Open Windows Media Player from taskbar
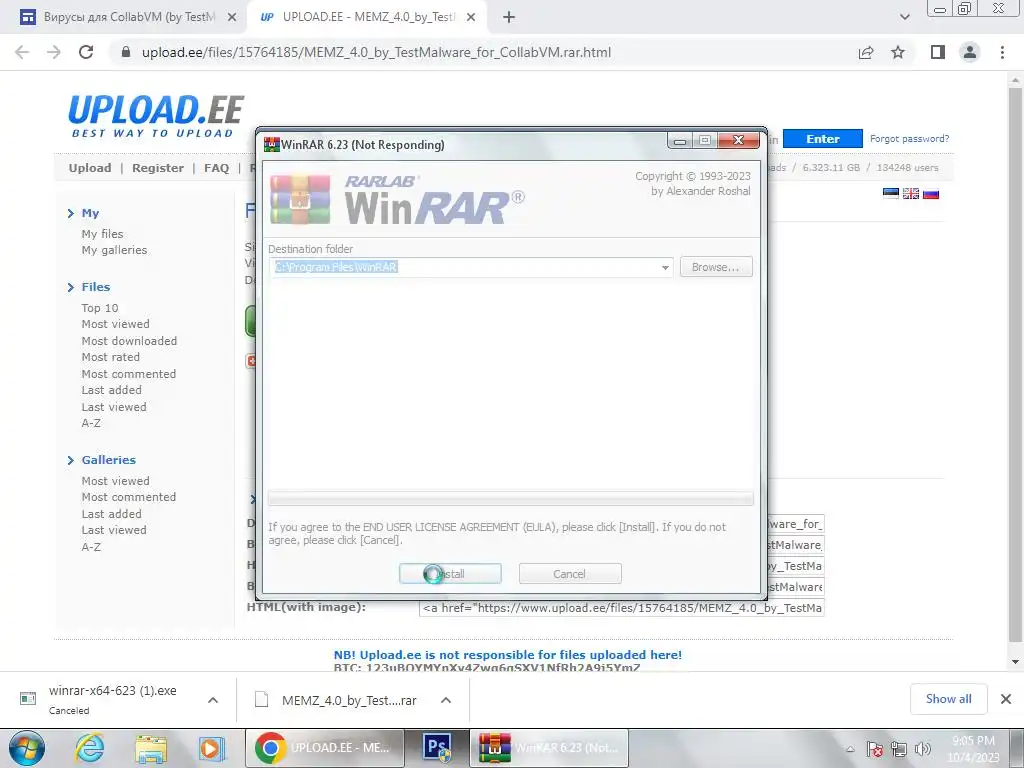This screenshot has width=1024, height=768. (212, 748)
